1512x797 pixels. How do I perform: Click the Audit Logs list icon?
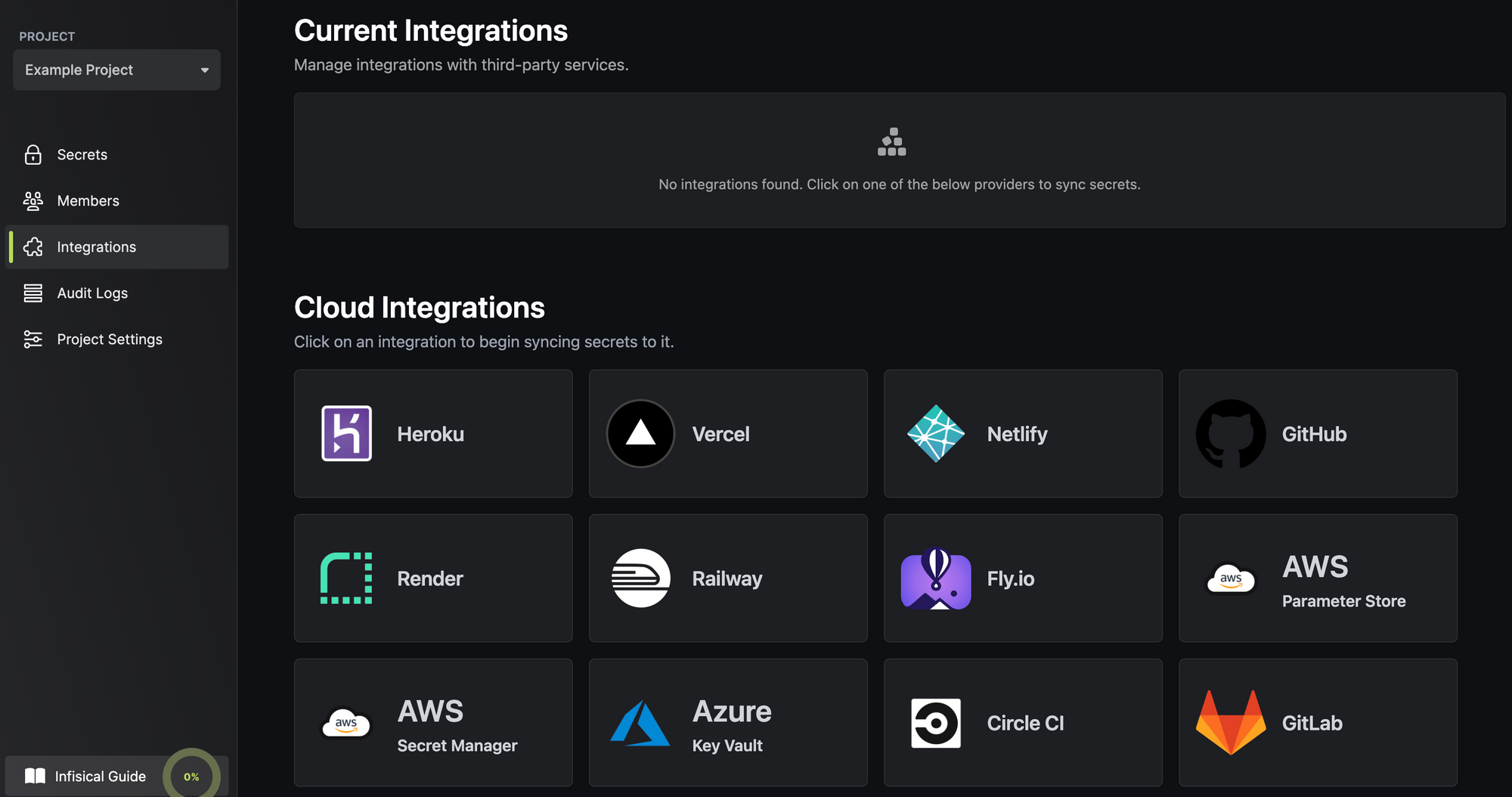[33, 293]
